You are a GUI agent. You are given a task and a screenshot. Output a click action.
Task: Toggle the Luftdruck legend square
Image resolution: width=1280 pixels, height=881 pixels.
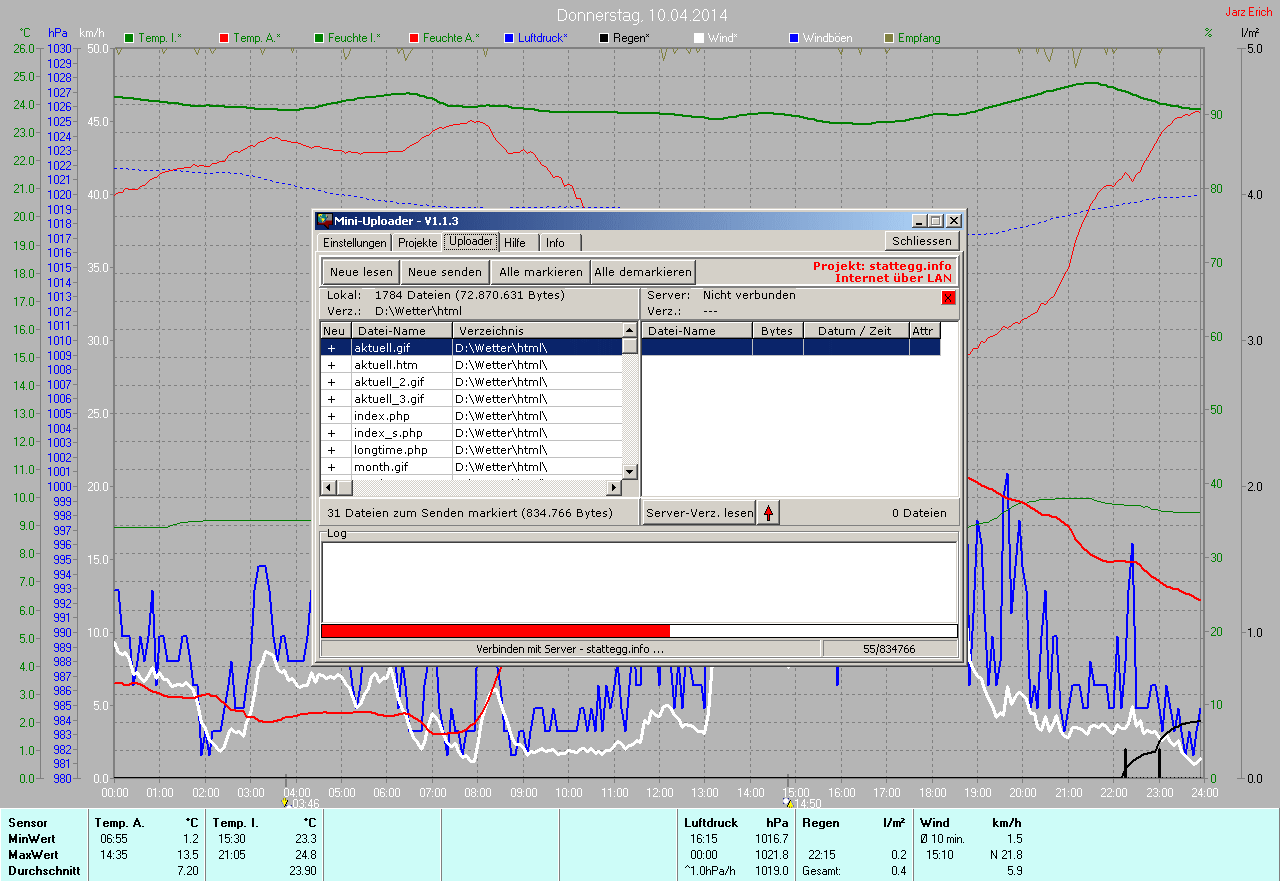pos(509,38)
